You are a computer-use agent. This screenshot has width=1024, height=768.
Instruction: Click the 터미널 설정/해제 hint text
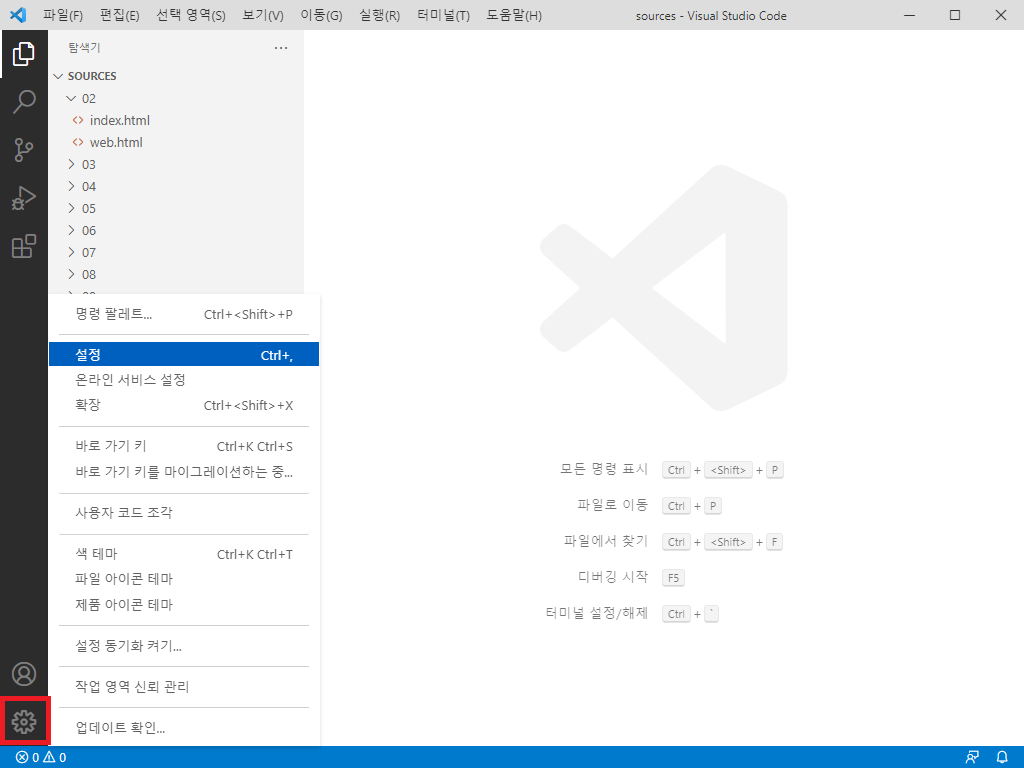[597, 613]
